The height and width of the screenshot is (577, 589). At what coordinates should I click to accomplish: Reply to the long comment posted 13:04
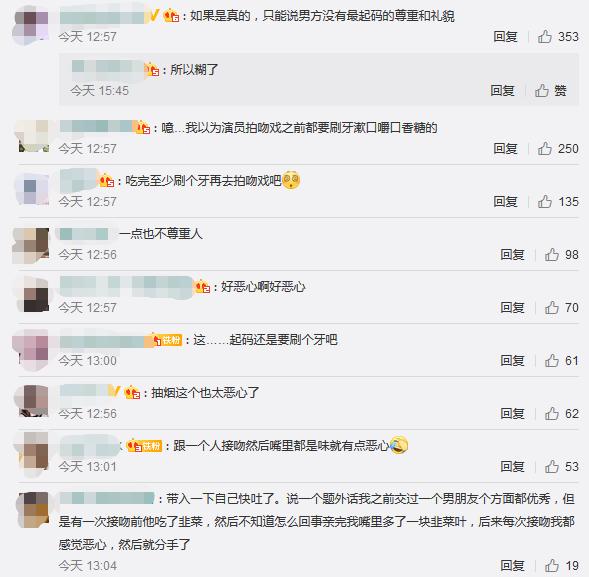(513, 566)
